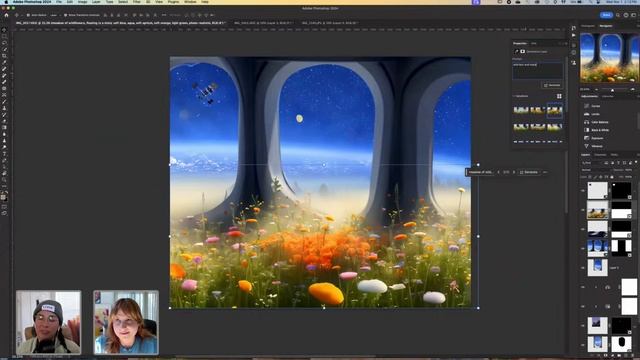Switch to the Paths tab

click(x=614, y=155)
